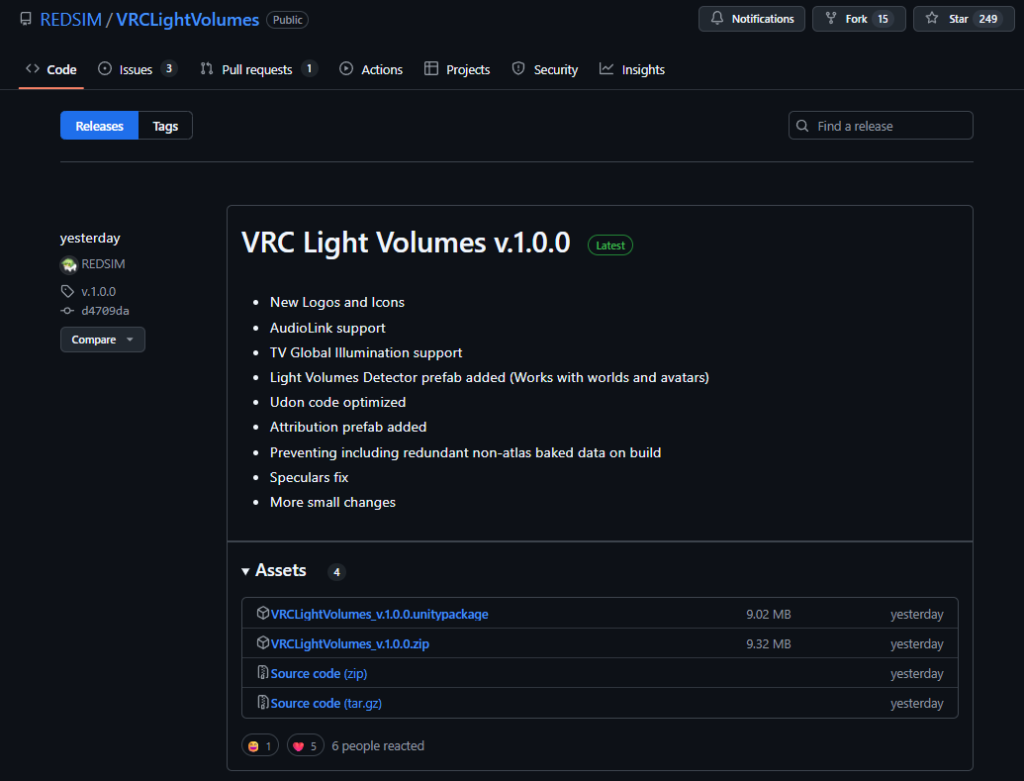Open the Source code (zip) link
The height and width of the screenshot is (781, 1024).
tap(319, 673)
